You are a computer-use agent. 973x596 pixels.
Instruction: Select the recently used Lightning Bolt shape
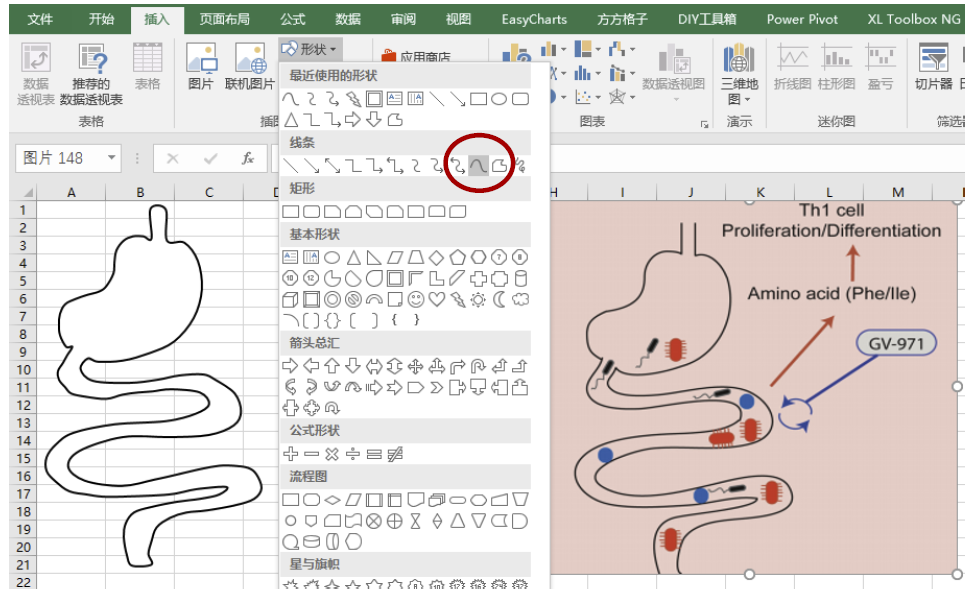(x=353, y=99)
